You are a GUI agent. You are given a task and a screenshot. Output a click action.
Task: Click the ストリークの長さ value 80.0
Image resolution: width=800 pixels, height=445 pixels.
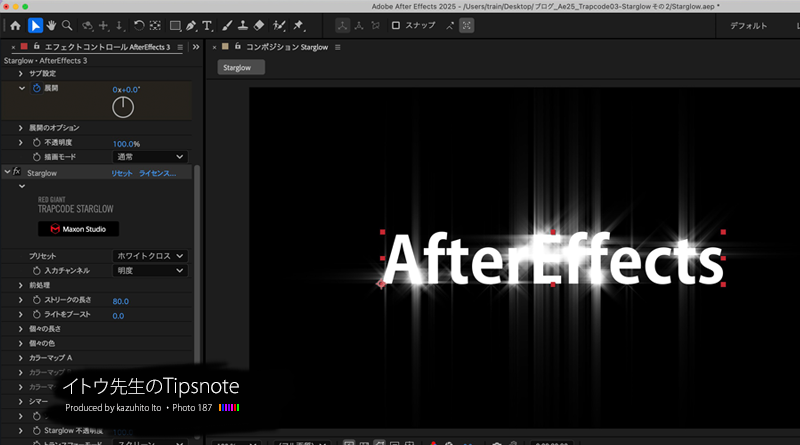120,301
